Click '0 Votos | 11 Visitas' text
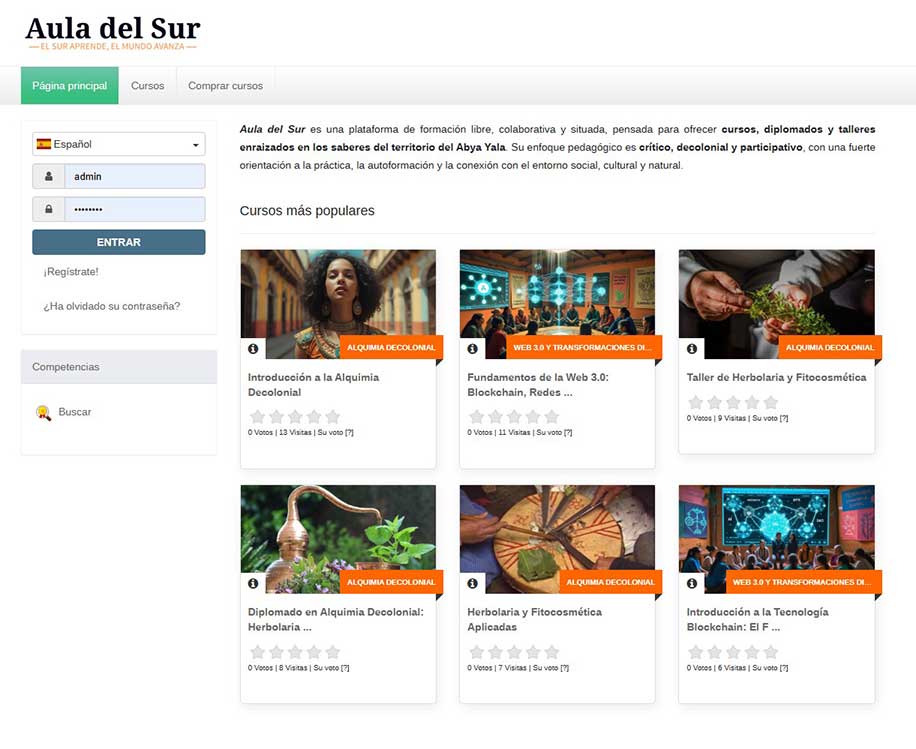The image size is (916, 749). [x=498, y=432]
